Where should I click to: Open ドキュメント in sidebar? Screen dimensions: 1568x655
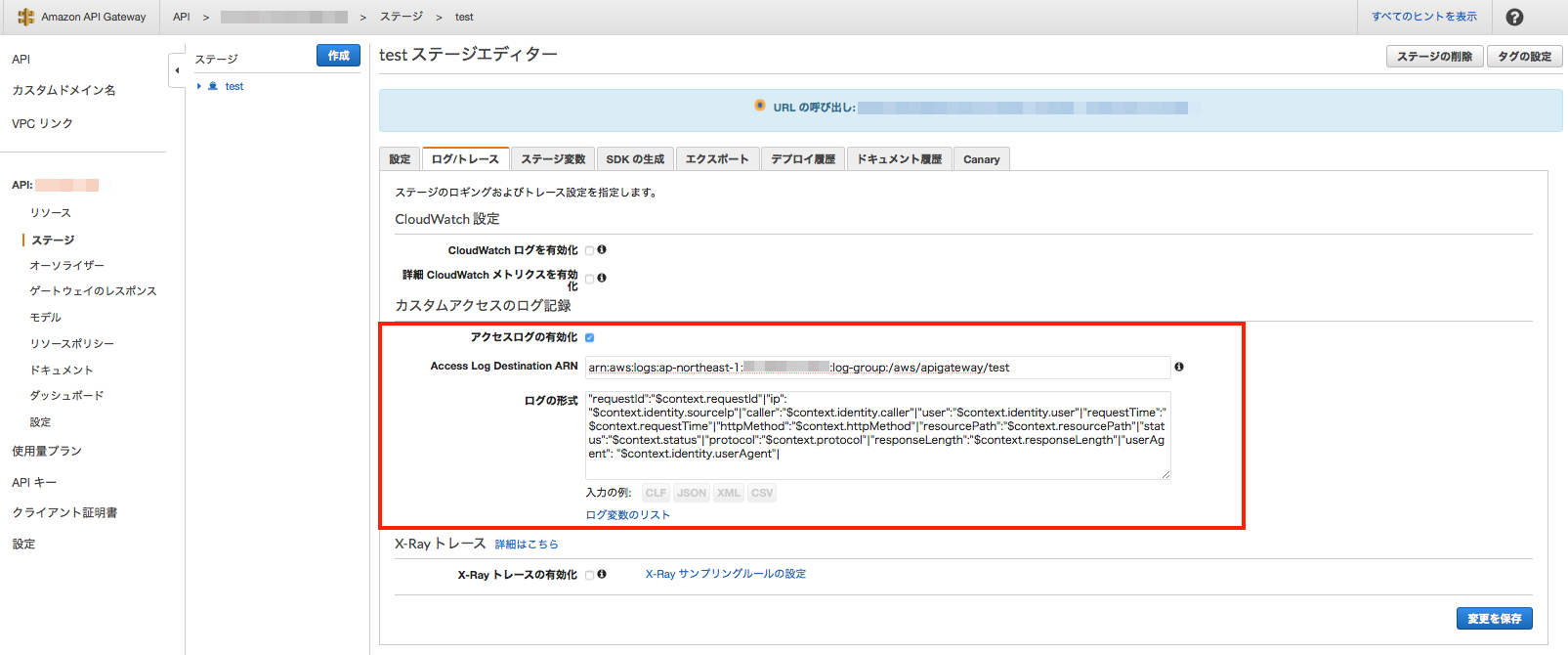pyautogui.click(x=62, y=371)
